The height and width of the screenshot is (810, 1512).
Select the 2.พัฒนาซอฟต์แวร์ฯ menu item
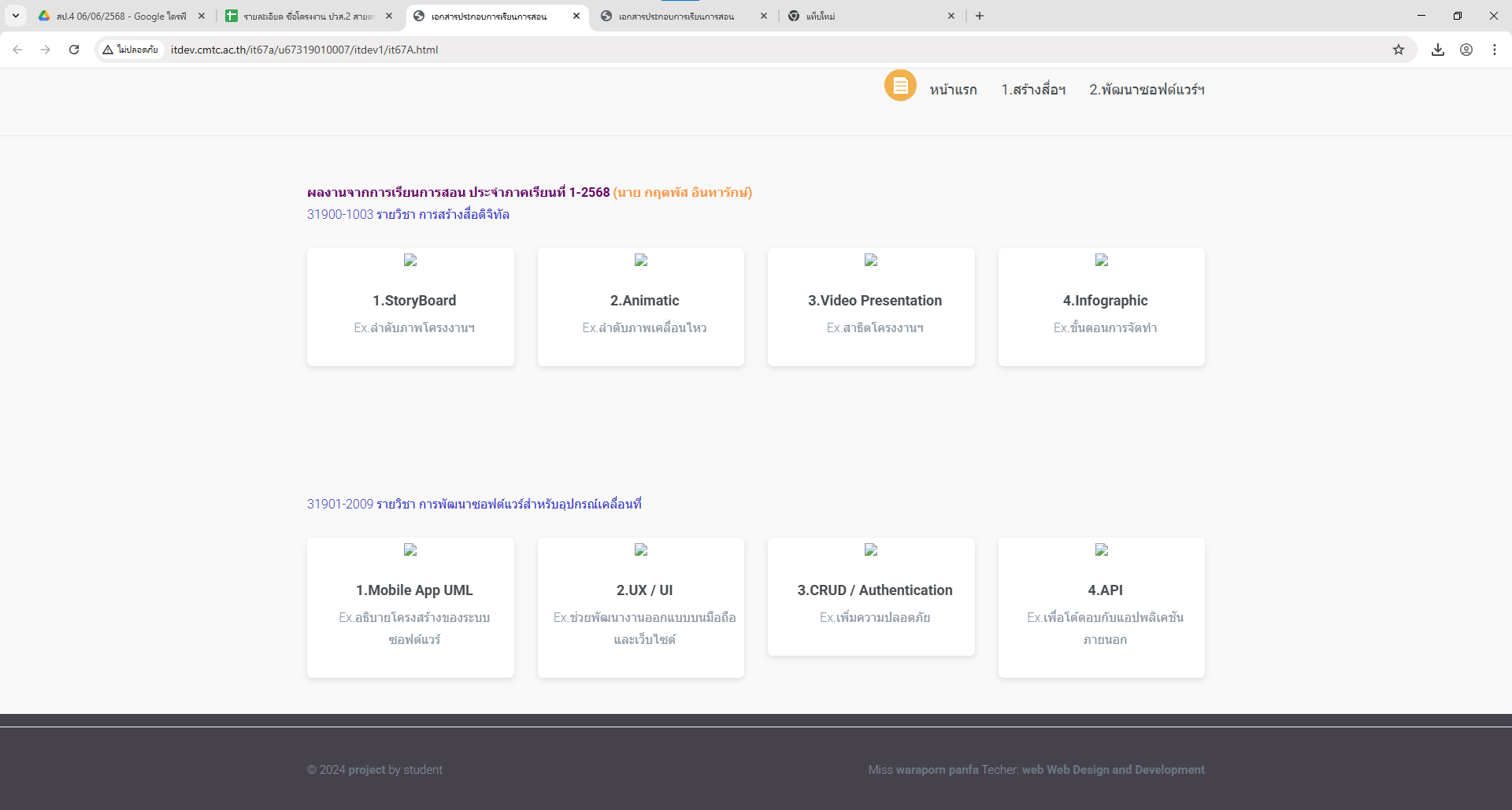tap(1147, 90)
